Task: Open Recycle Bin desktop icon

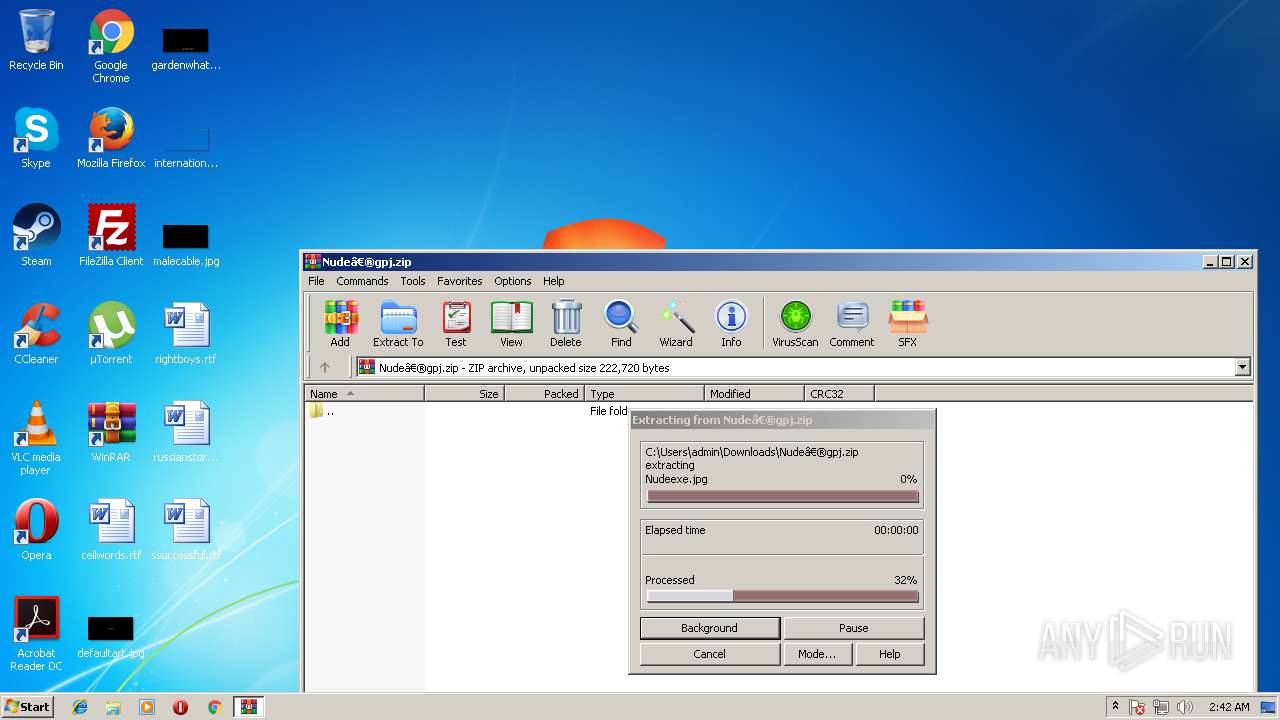Action: click(36, 40)
